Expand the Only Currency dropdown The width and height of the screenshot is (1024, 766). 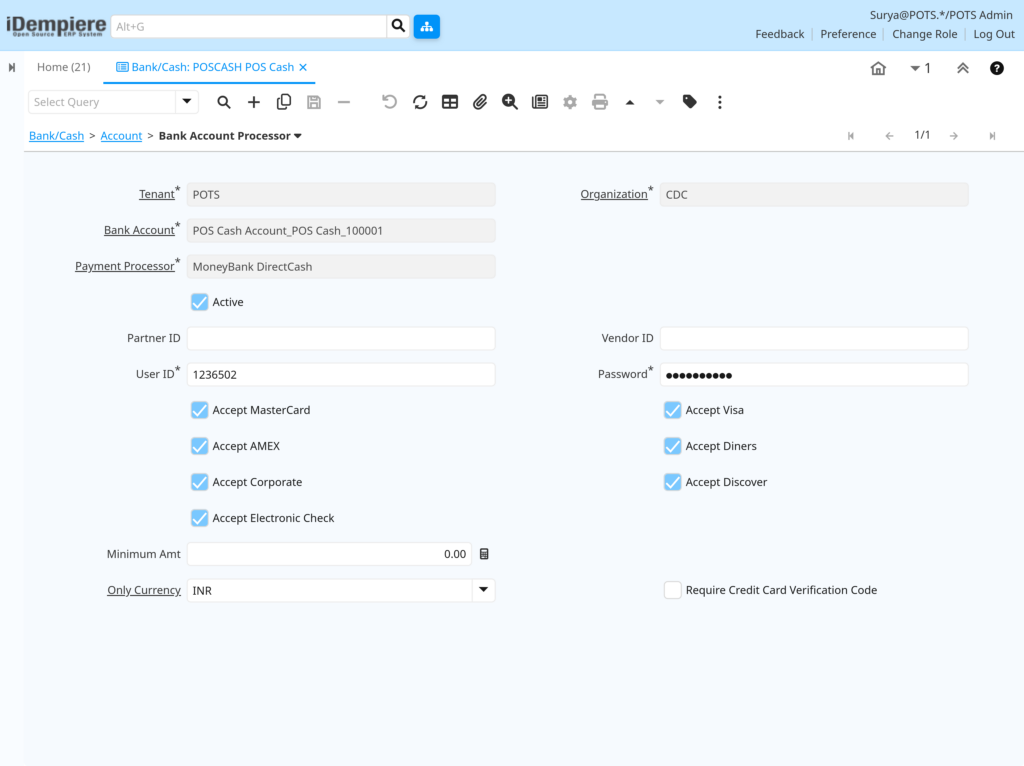483,590
